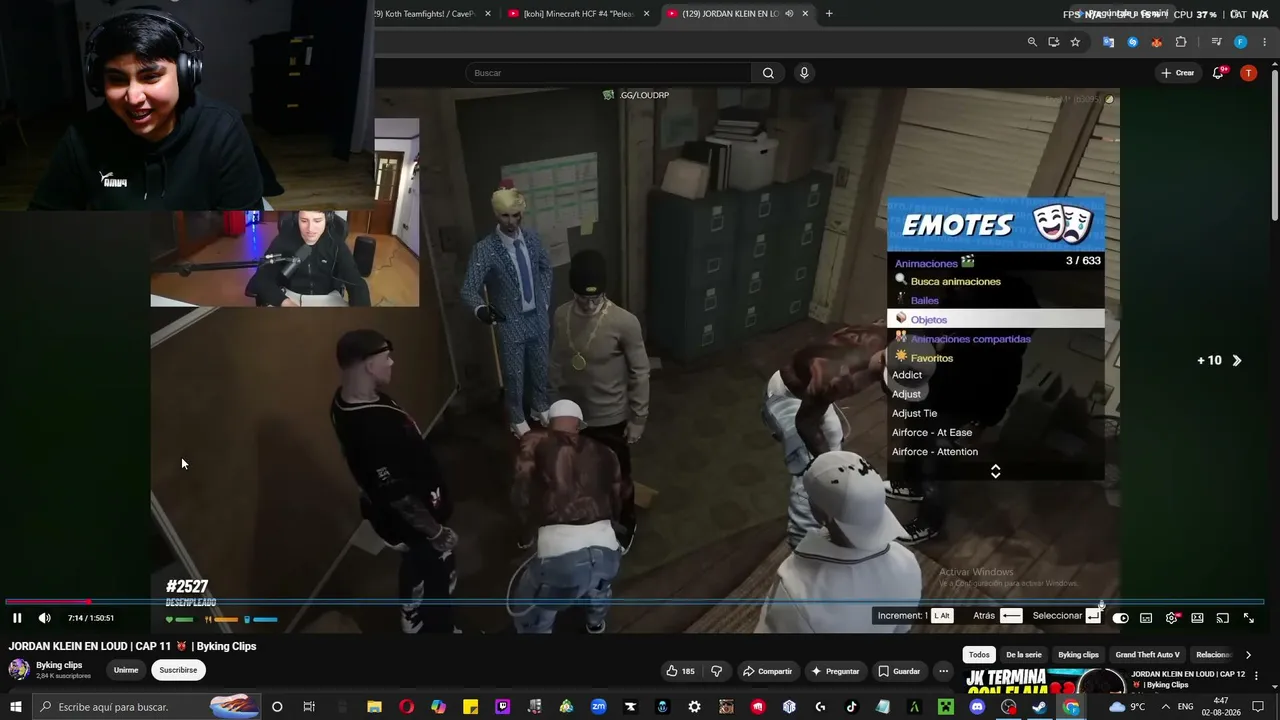
Task: Click the Compartir share button
Action: (x=767, y=671)
